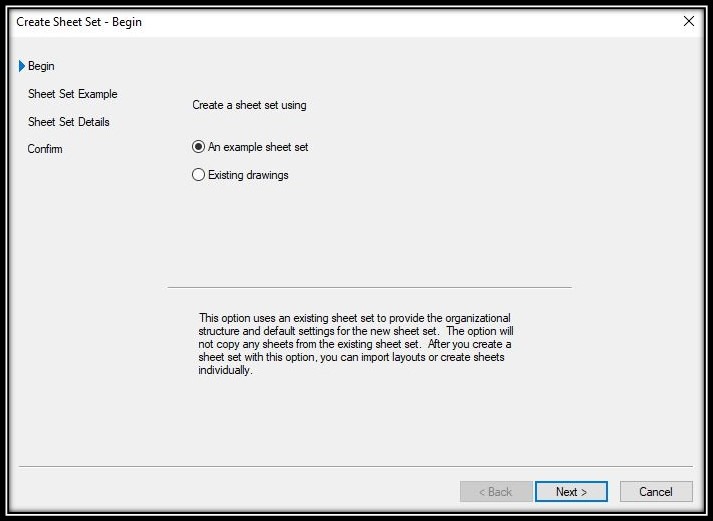The image size is (713, 521).
Task: Click the 'Create Sheet Set - Begin' title
Action: tap(79, 22)
